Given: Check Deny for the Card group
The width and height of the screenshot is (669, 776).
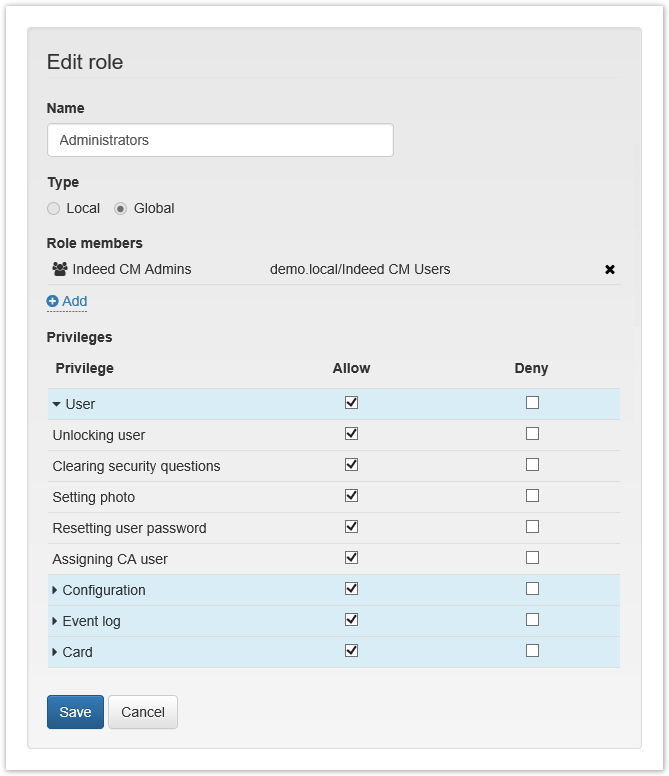Looking at the screenshot, I should coord(532,651).
